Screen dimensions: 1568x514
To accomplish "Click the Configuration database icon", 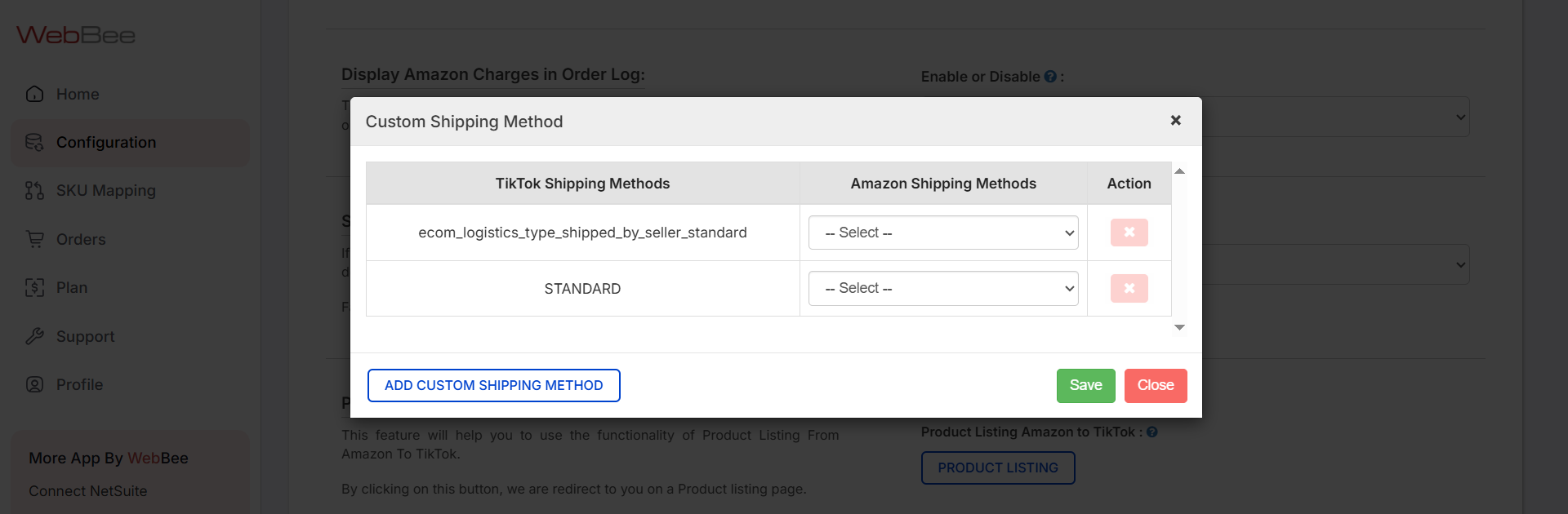I will point(34,143).
